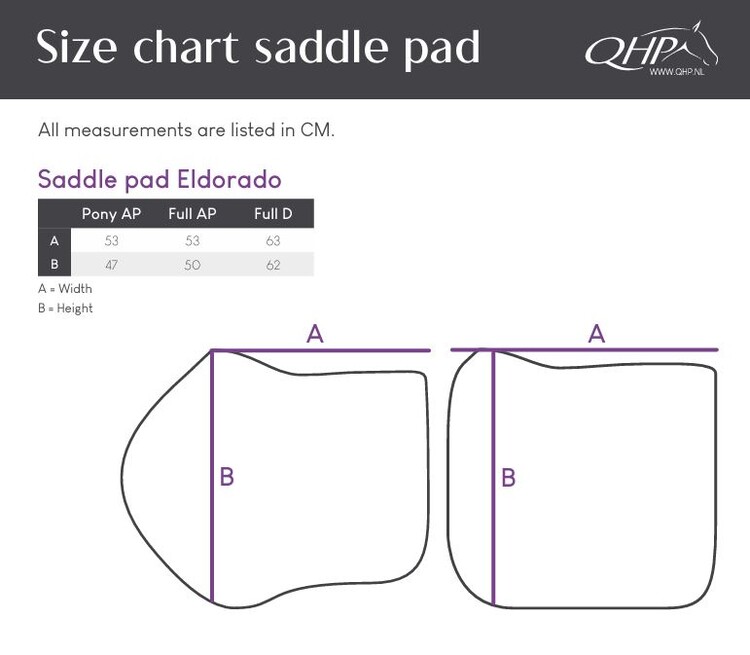Click the measurements listed in CM note
Screen dimensions: 750x655
coord(187,130)
